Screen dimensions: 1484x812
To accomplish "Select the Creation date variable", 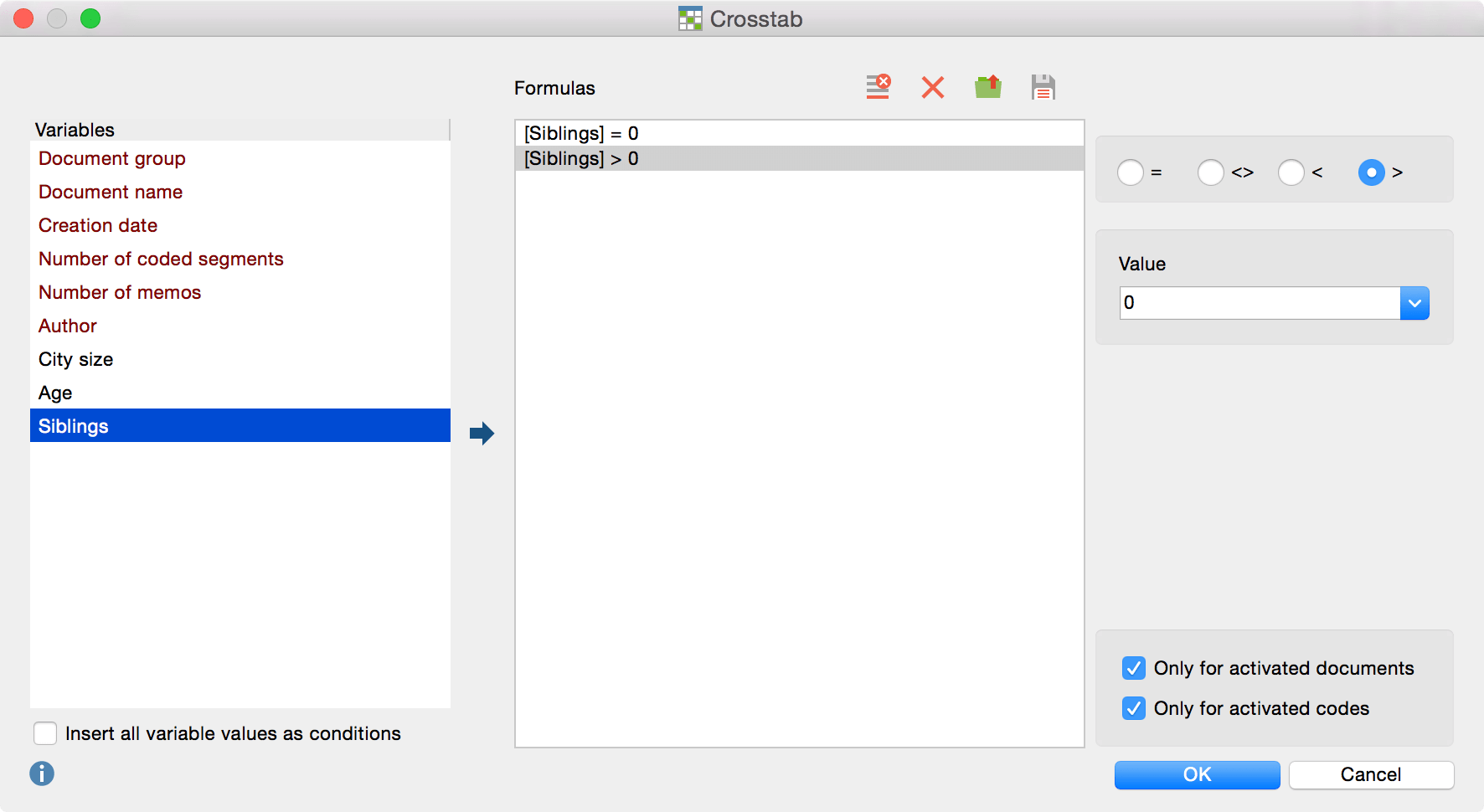I will 240,225.
